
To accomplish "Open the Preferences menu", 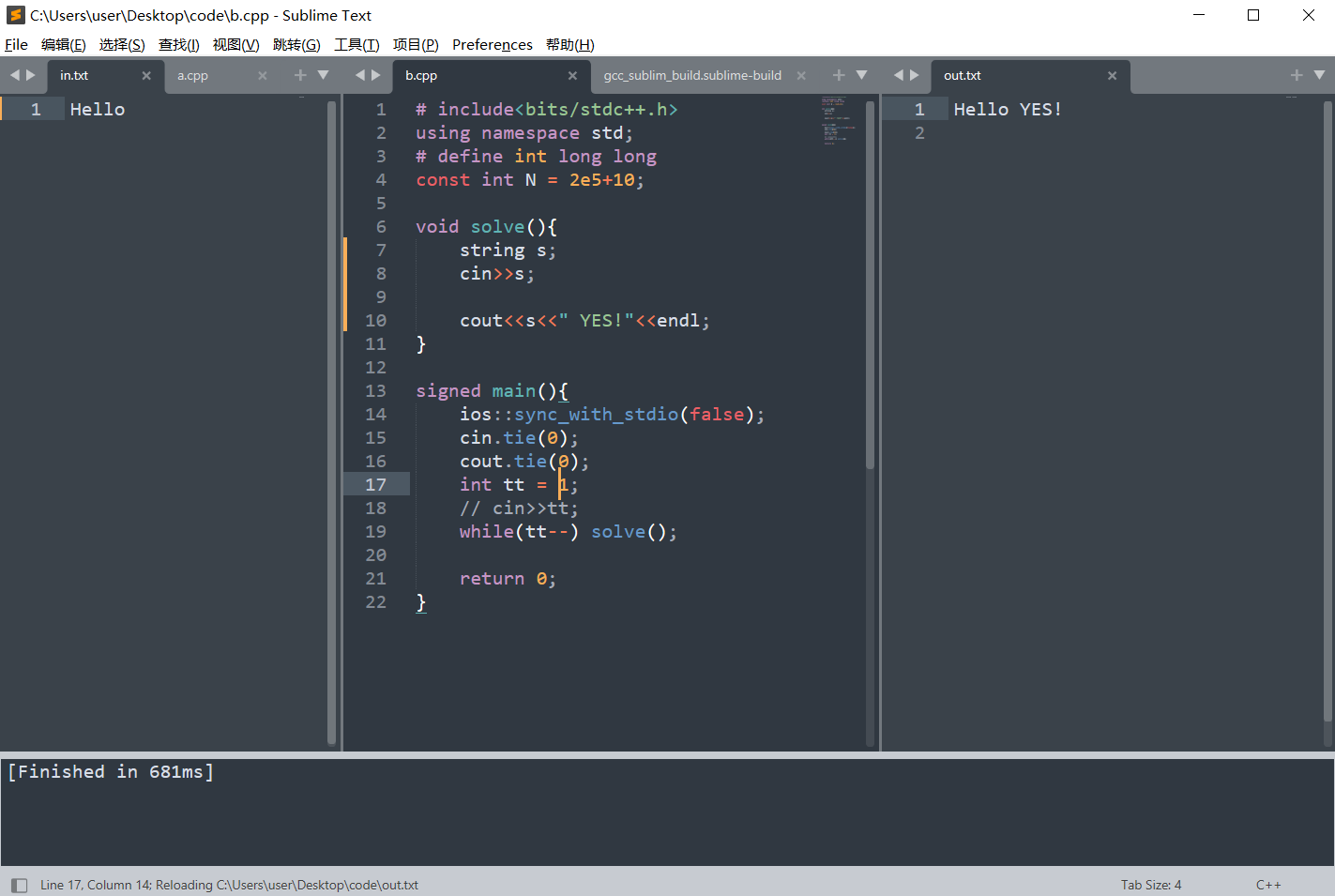I will point(492,45).
